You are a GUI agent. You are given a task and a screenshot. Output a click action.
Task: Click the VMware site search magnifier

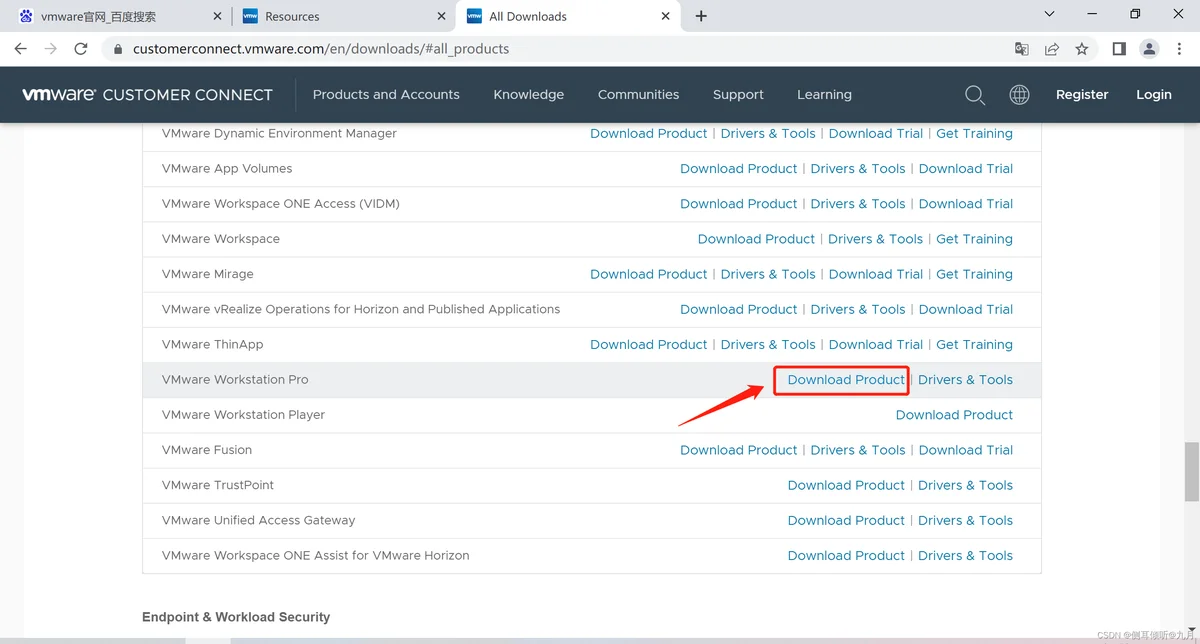coord(975,95)
